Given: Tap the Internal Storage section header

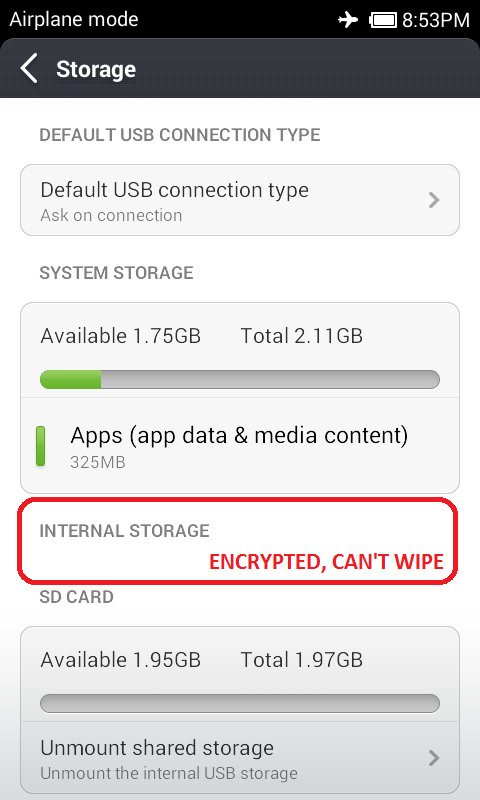Looking at the screenshot, I should (124, 531).
